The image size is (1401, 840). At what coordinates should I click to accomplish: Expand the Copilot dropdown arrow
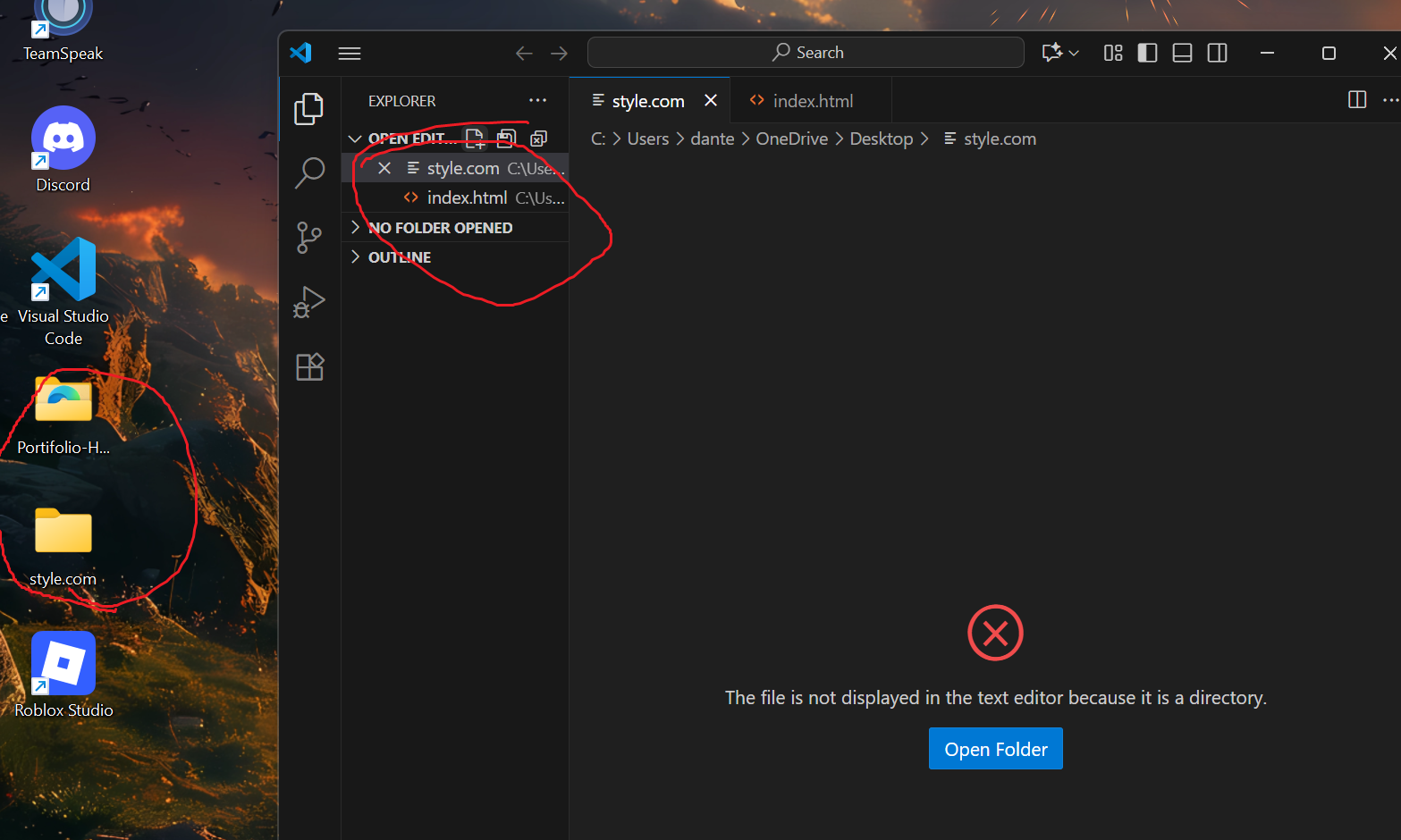[1074, 54]
